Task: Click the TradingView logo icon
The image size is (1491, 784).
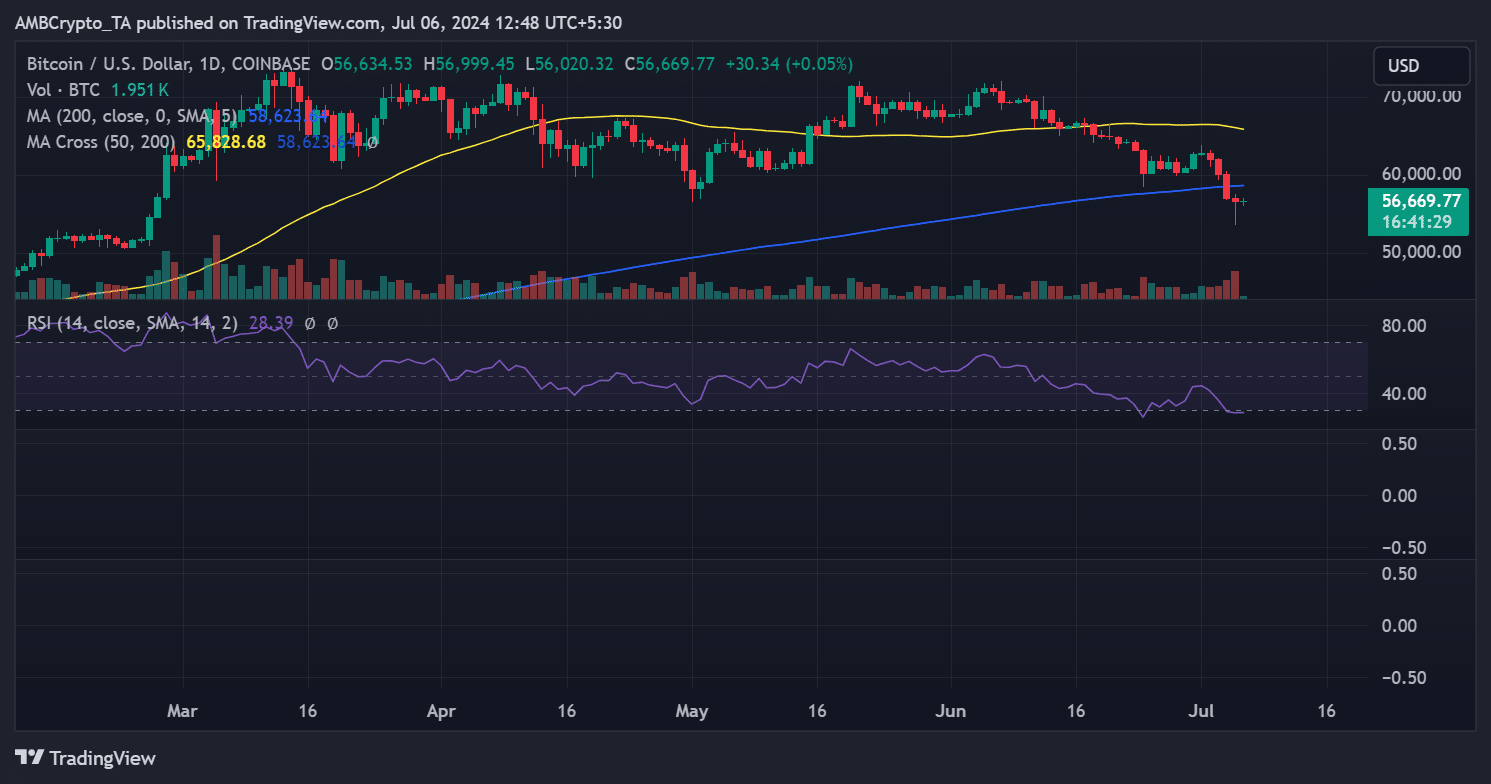Action: pyautogui.click(x=29, y=757)
